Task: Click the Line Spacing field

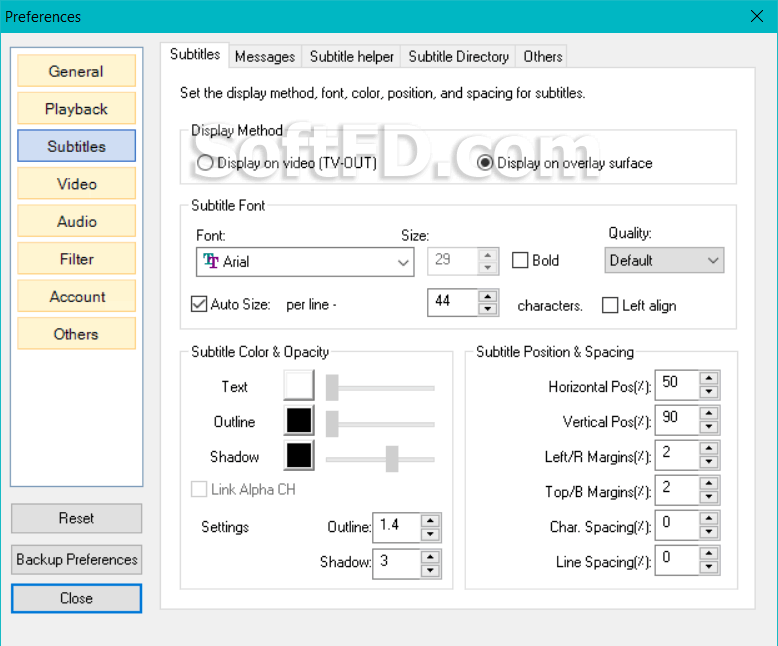Action: 677,561
